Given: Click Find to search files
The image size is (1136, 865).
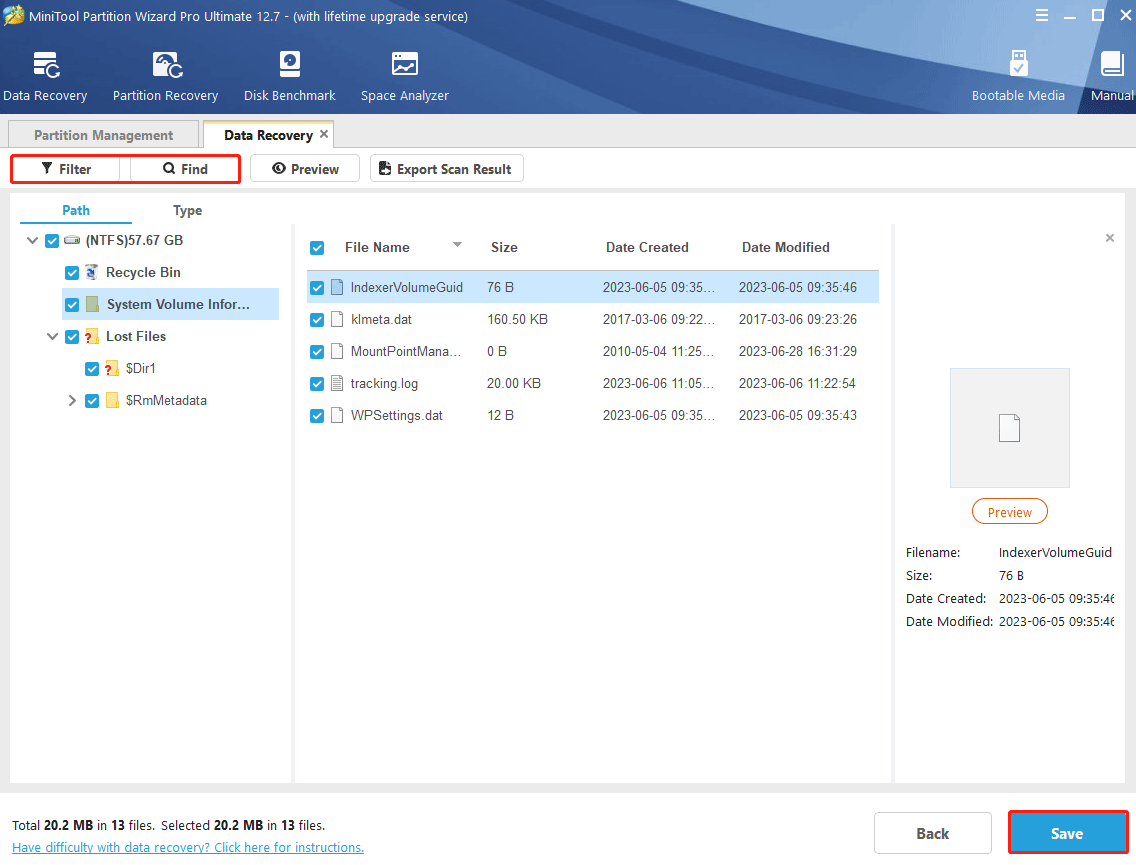Looking at the screenshot, I should coord(185,169).
